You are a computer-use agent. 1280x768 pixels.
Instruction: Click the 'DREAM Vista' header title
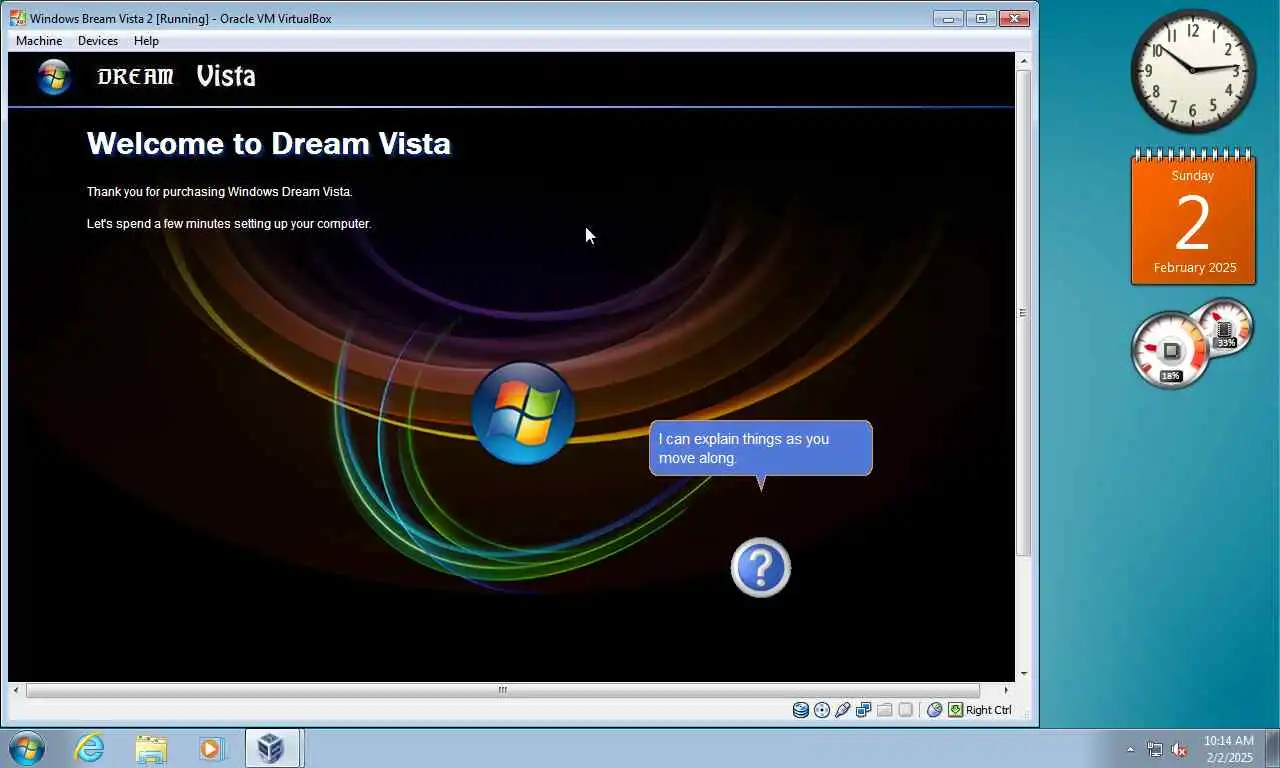point(176,76)
